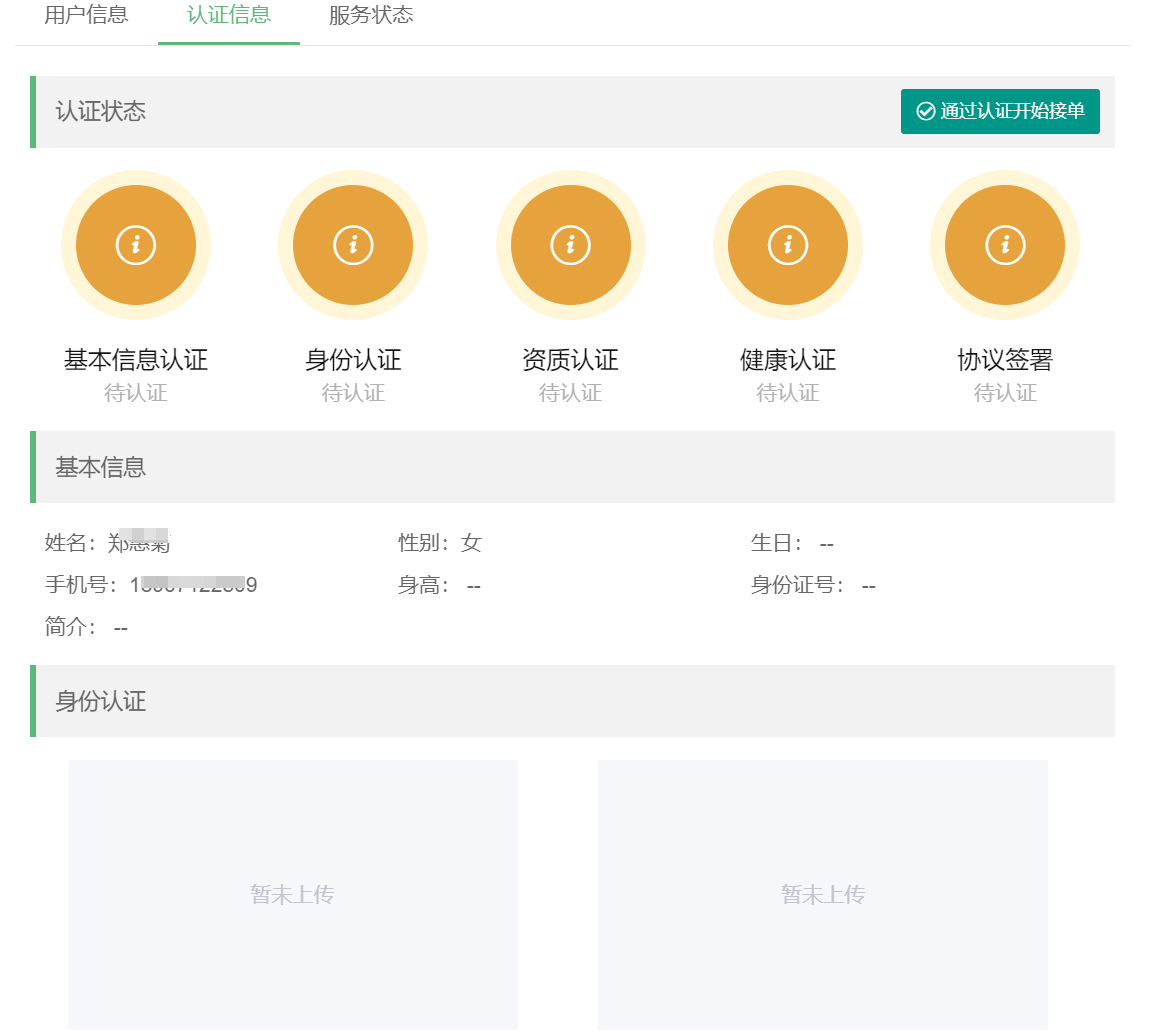Click the 通过认证开始接单 button
Viewport: 1156px width, 1033px height.
[x=1000, y=111]
